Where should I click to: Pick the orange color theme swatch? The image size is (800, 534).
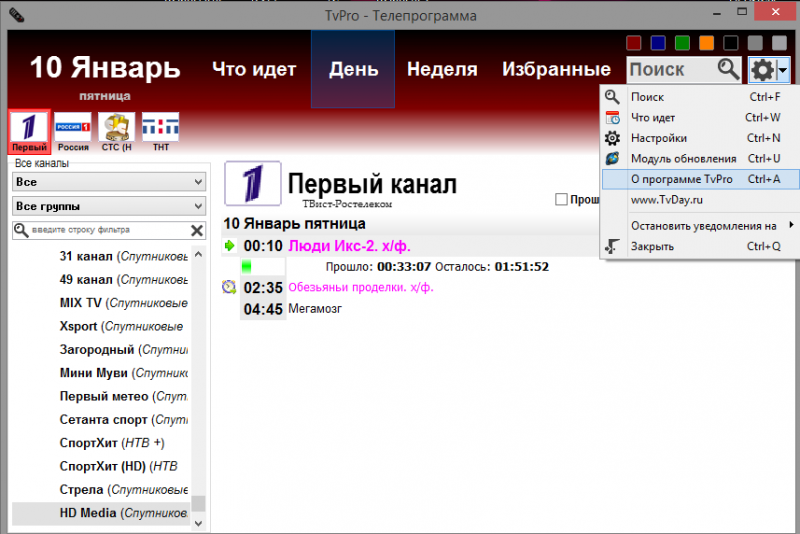pos(706,43)
